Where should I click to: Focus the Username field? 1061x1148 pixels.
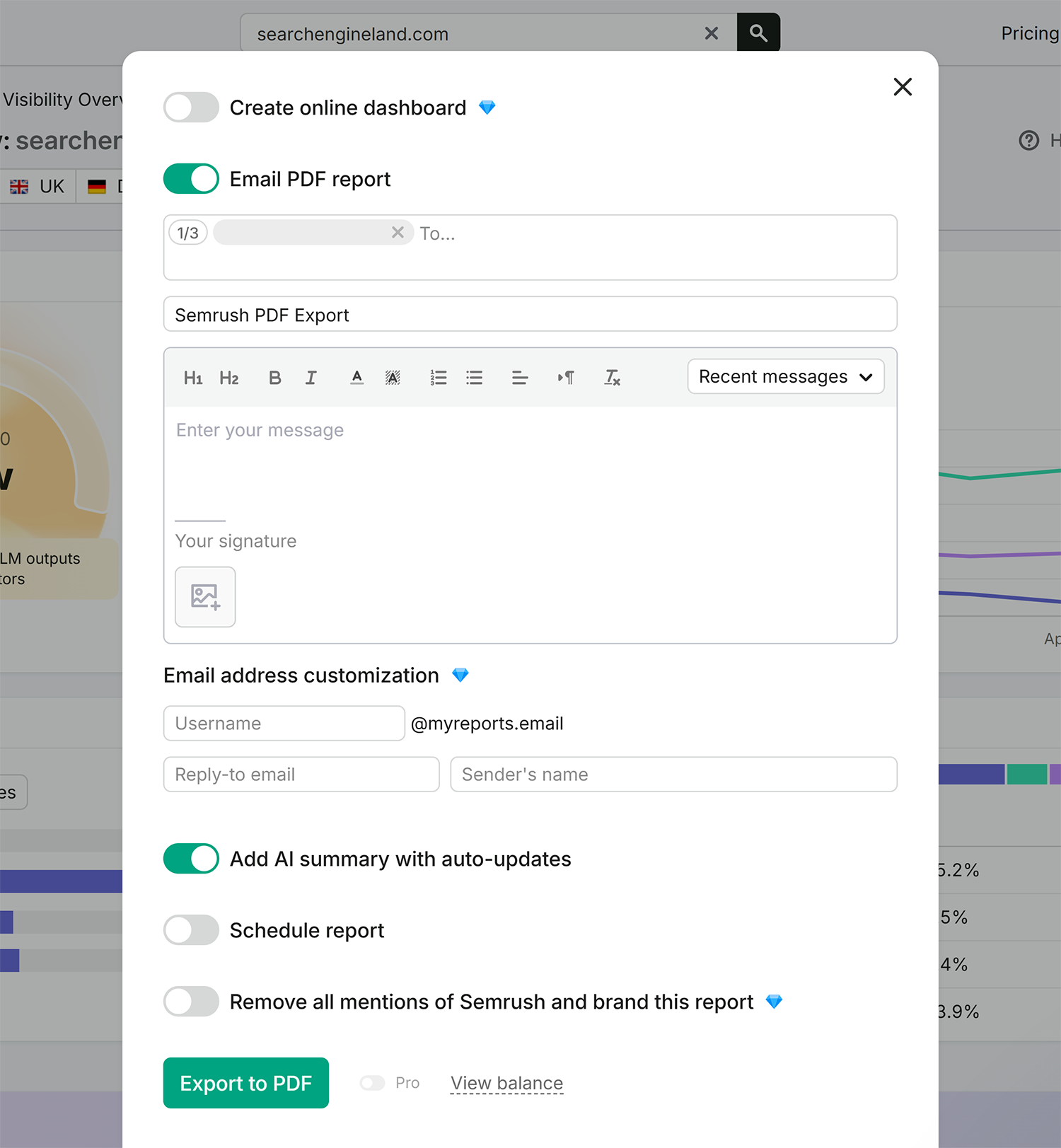pos(284,724)
